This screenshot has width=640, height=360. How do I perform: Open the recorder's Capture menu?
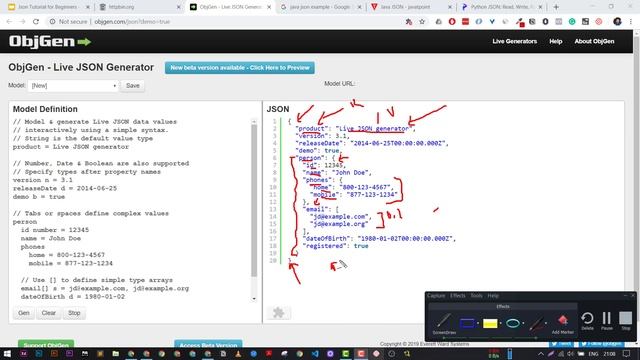436,296
